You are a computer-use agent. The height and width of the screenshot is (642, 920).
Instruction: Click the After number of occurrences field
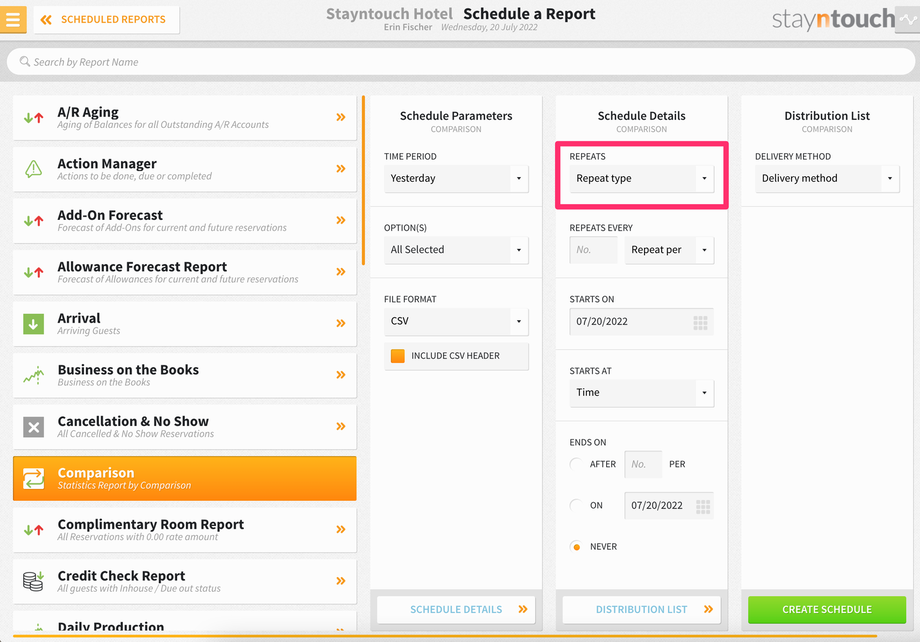tap(643, 464)
